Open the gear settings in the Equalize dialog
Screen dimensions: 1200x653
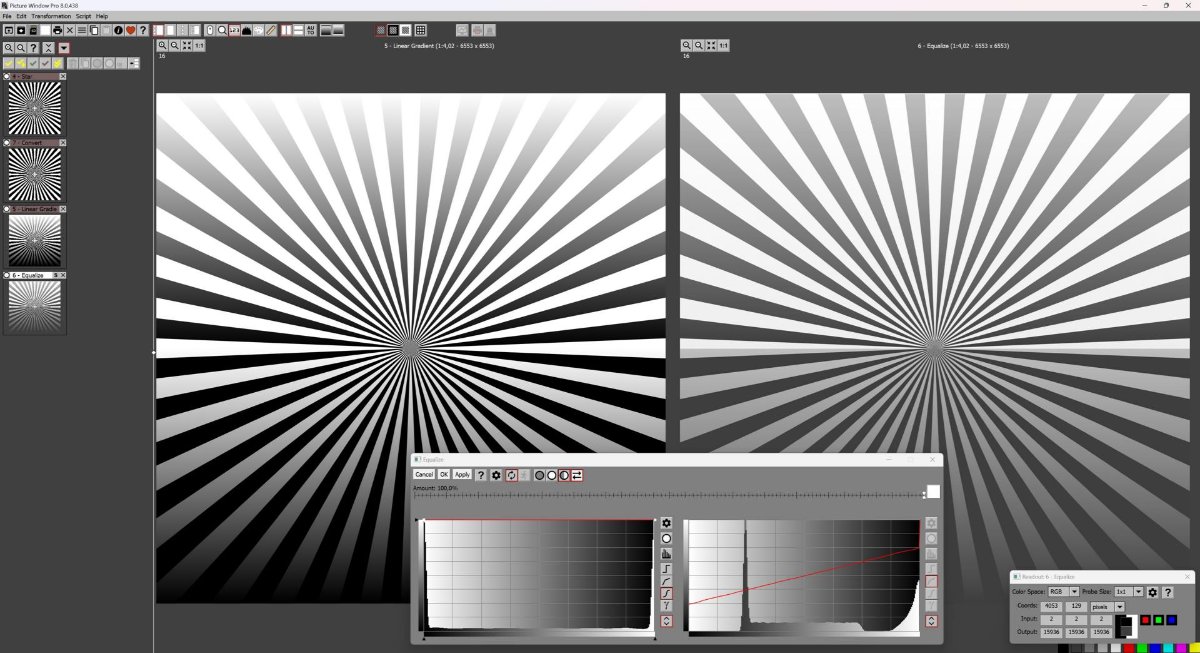coord(496,475)
